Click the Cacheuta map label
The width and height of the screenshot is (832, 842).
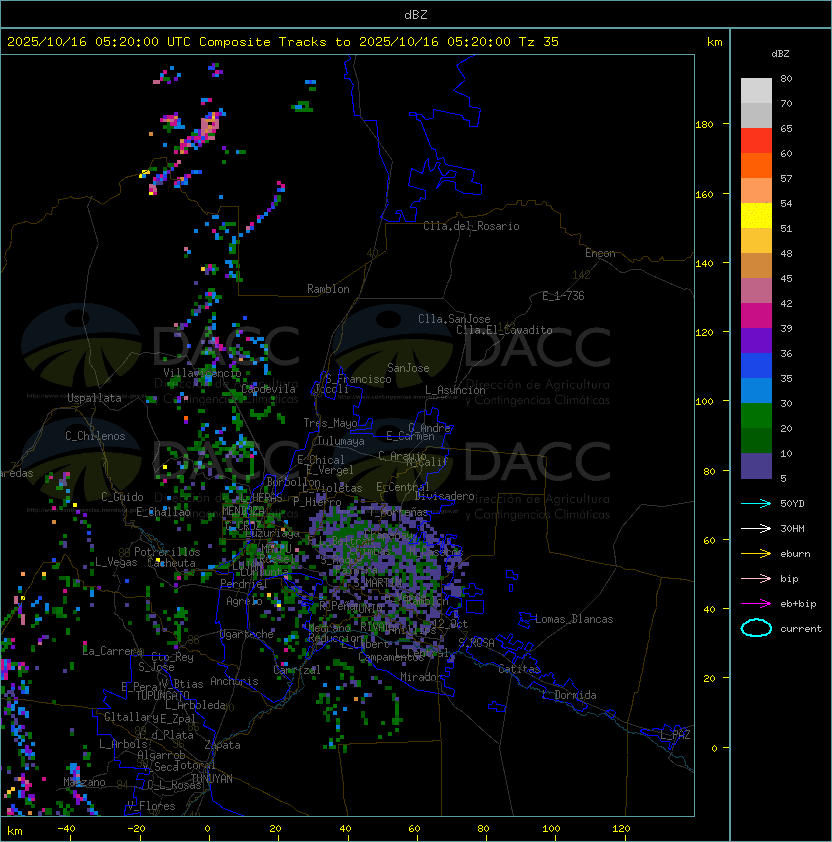171,563
